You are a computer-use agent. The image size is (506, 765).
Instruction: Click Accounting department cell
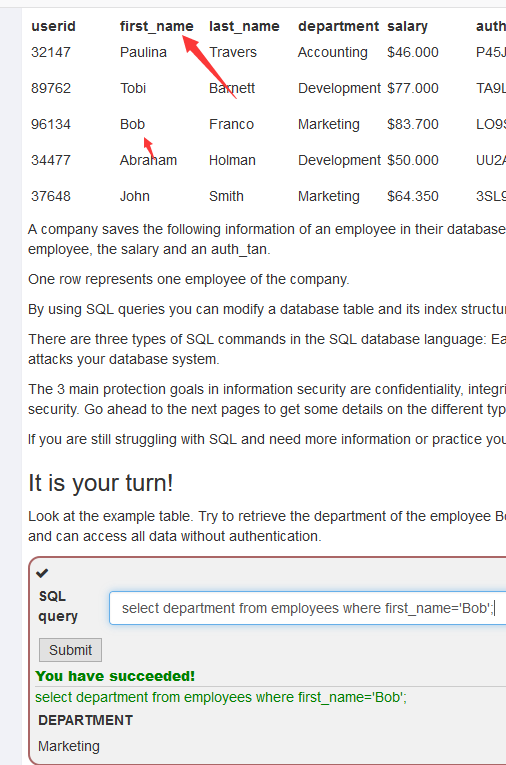333,52
